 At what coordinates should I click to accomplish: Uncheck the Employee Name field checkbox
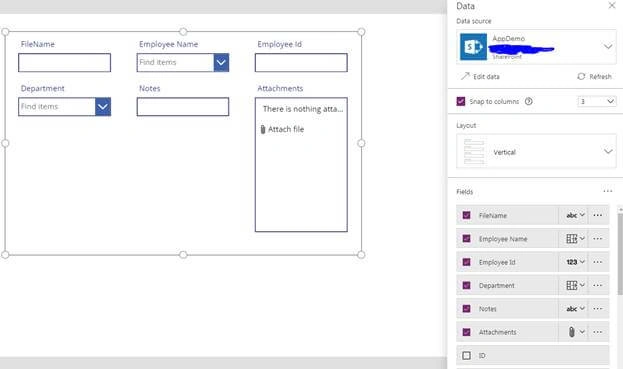tap(466, 239)
